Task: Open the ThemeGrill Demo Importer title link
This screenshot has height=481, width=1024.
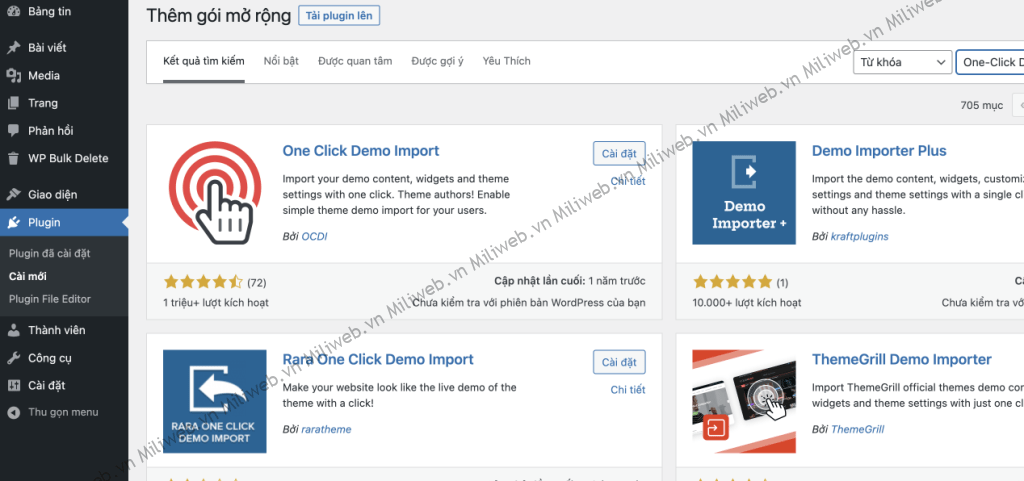Action: pyautogui.click(x=902, y=360)
